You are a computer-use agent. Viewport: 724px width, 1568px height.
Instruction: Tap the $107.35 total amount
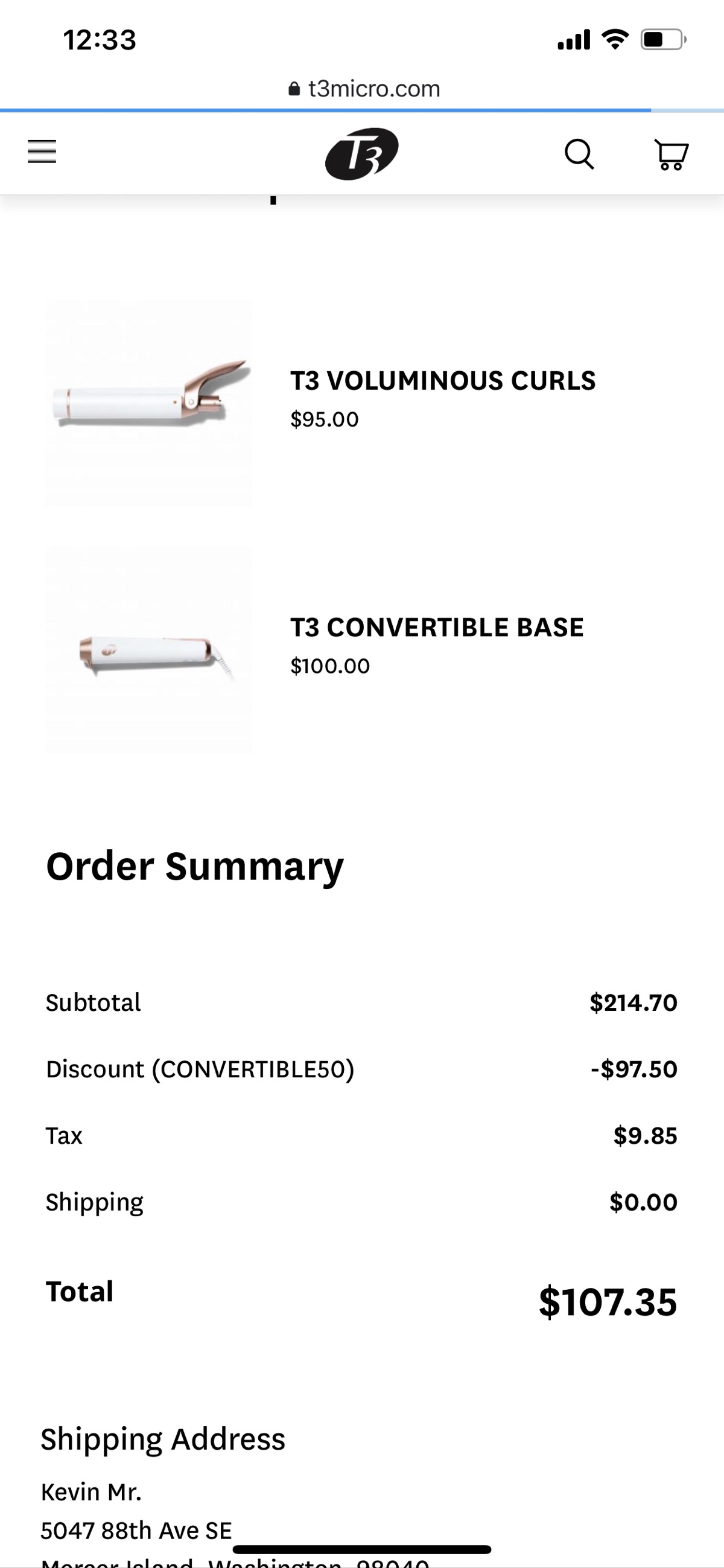point(608,1302)
